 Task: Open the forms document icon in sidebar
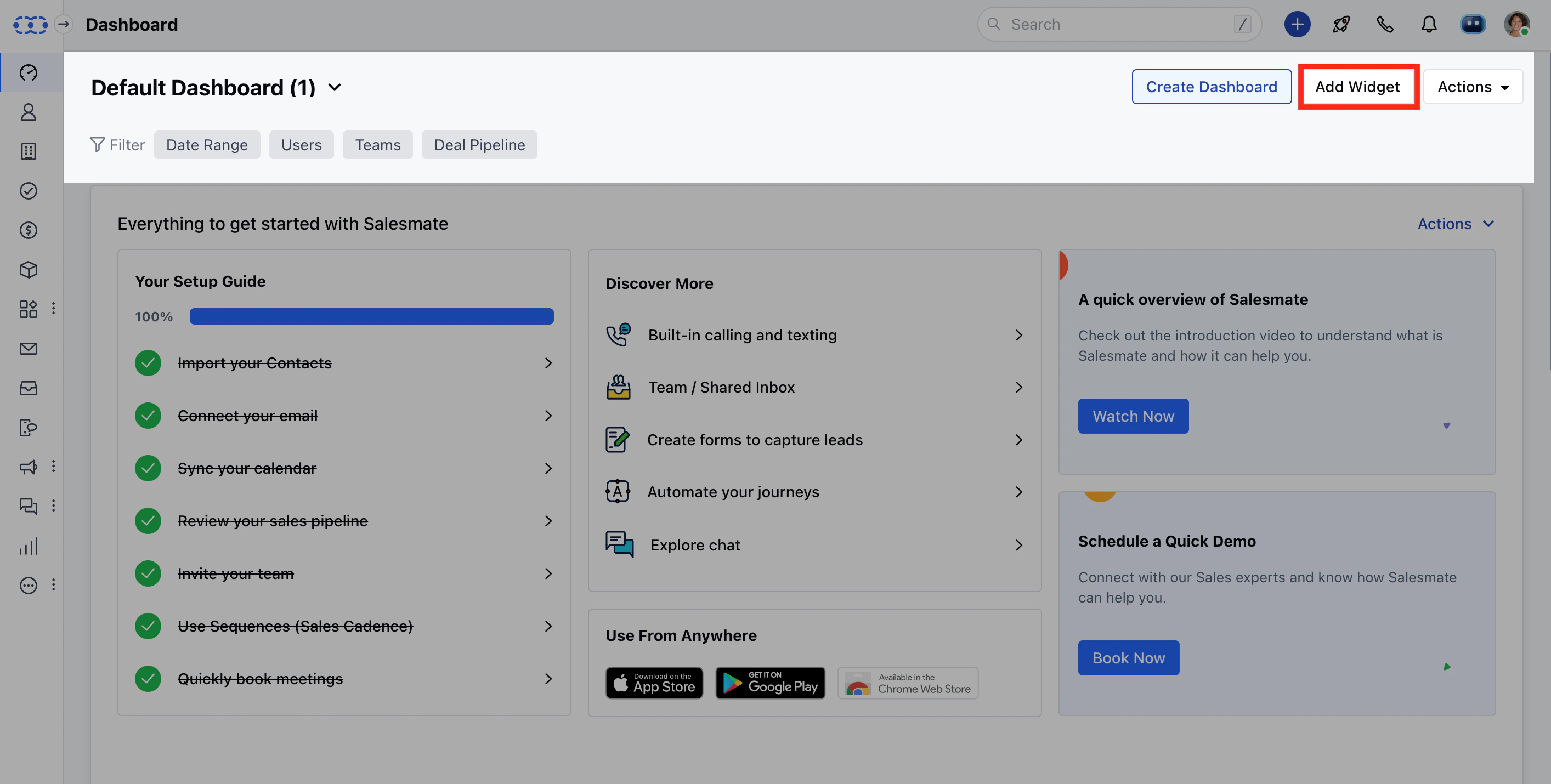29,427
